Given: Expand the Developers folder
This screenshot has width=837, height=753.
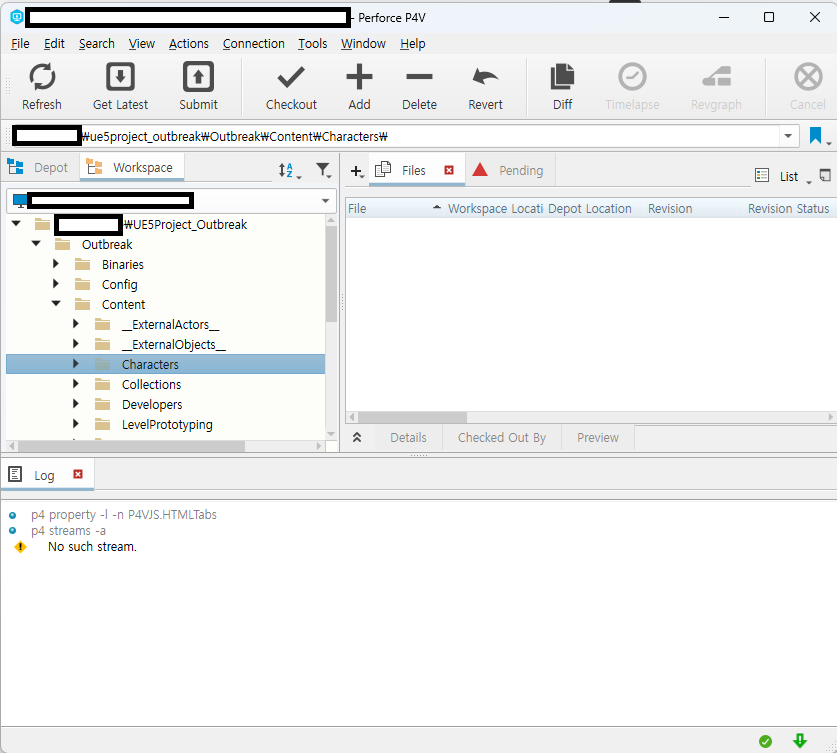Looking at the screenshot, I should tap(75, 403).
